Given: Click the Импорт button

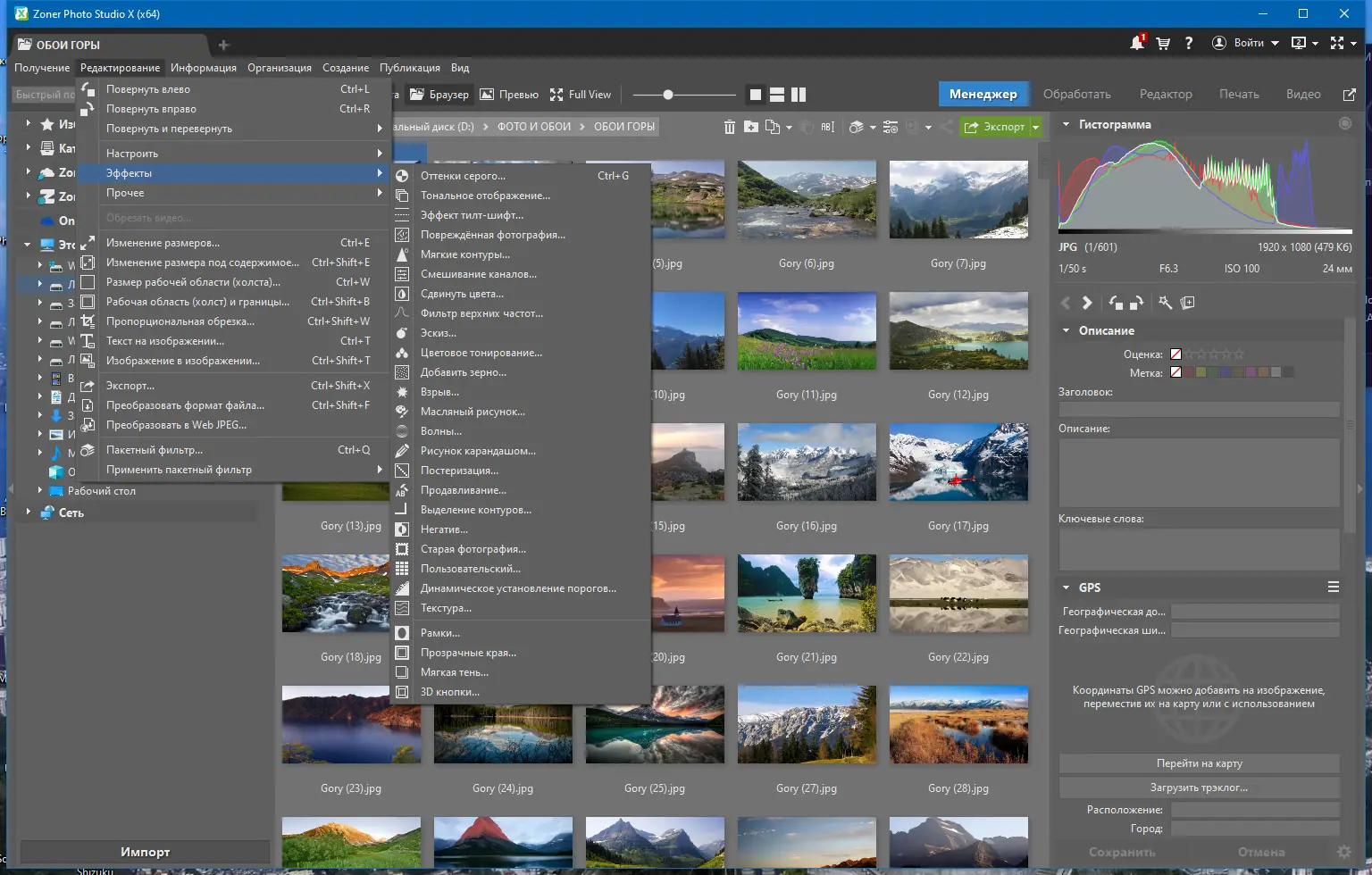Looking at the screenshot, I should click(145, 852).
